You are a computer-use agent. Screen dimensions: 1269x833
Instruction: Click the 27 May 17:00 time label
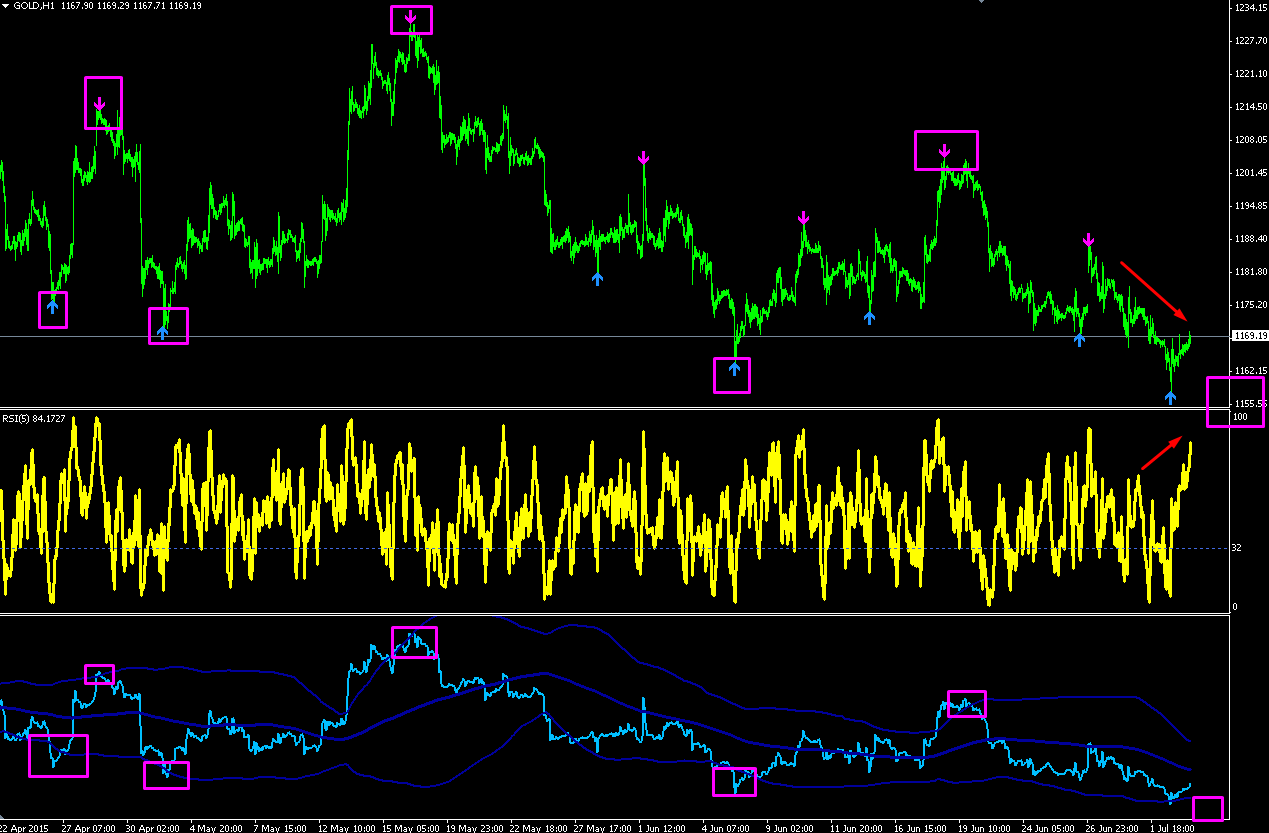[602, 827]
